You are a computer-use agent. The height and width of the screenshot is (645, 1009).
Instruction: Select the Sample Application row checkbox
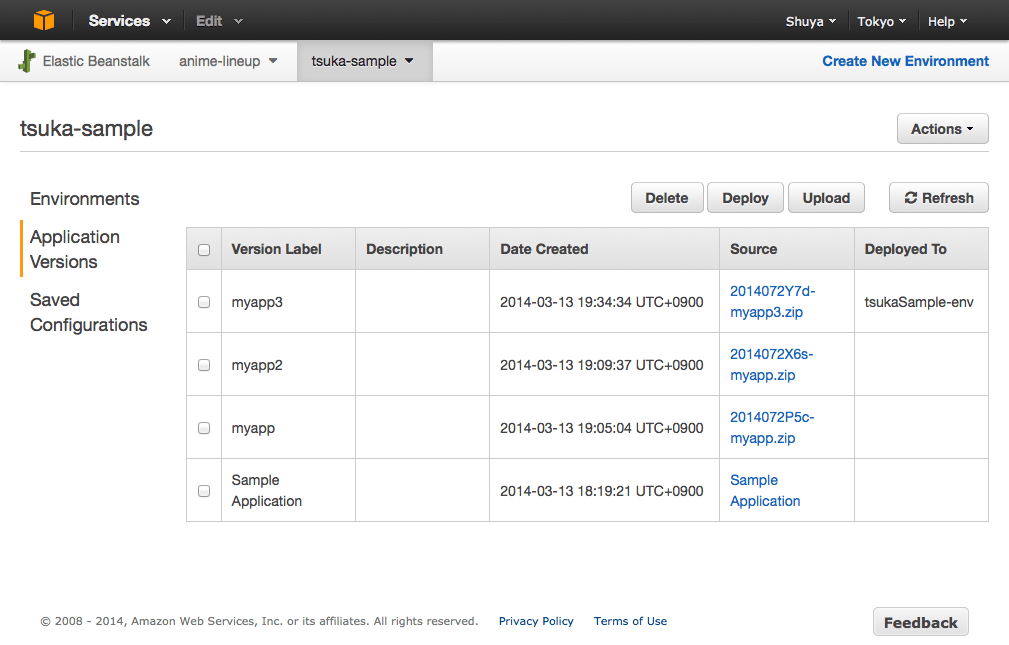pyautogui.click(x=204, y=491)
